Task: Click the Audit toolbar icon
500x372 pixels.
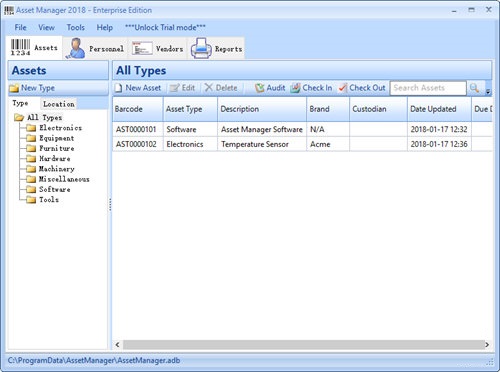Action: (259, 88)
